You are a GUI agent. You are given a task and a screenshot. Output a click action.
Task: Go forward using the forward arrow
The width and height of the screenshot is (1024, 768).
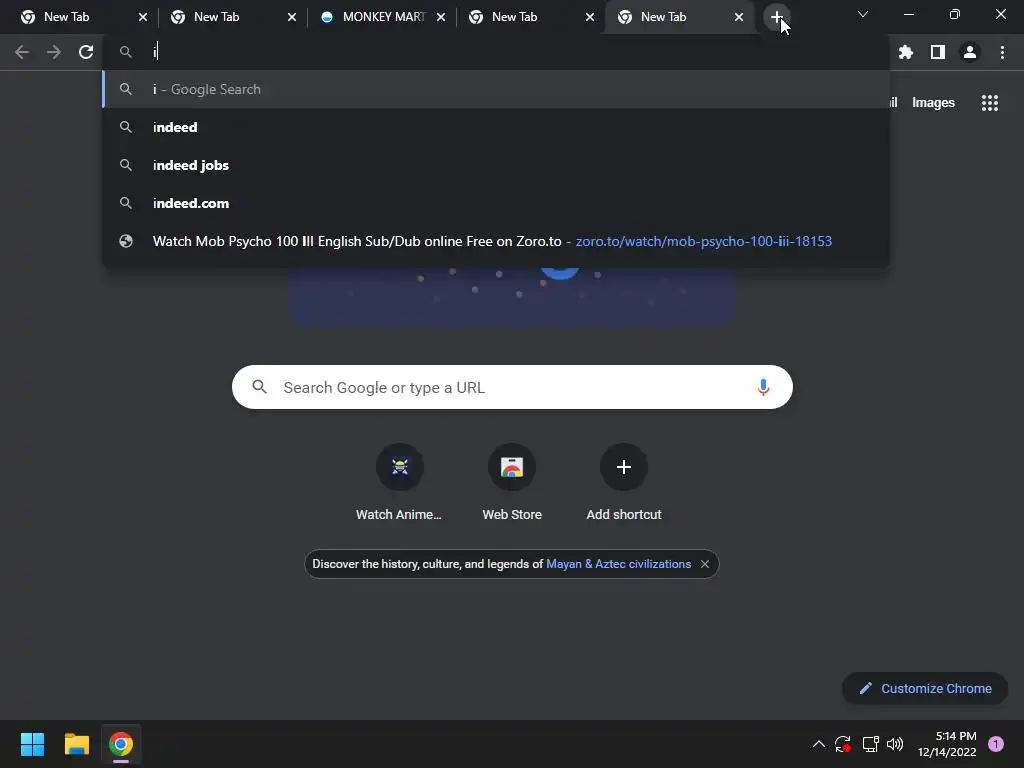point(54,52)
